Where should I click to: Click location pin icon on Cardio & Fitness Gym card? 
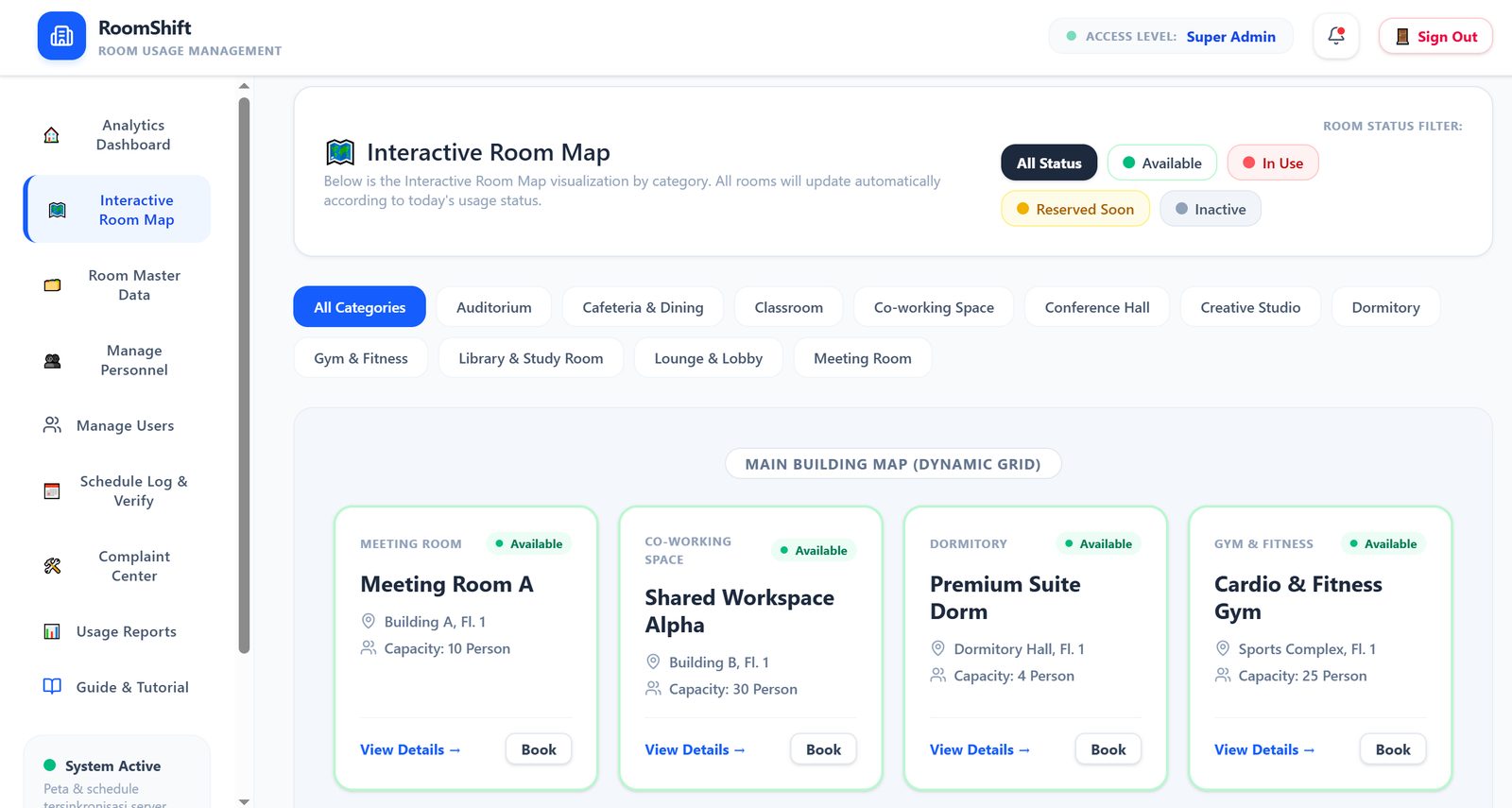pos(1223,648)
